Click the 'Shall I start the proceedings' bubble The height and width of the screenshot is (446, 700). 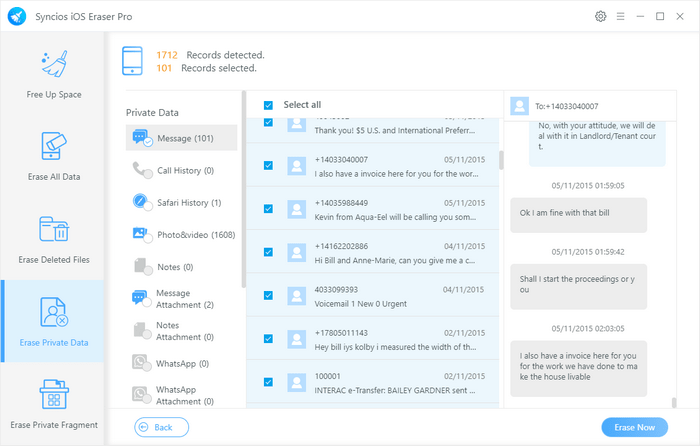coord(579,287)
